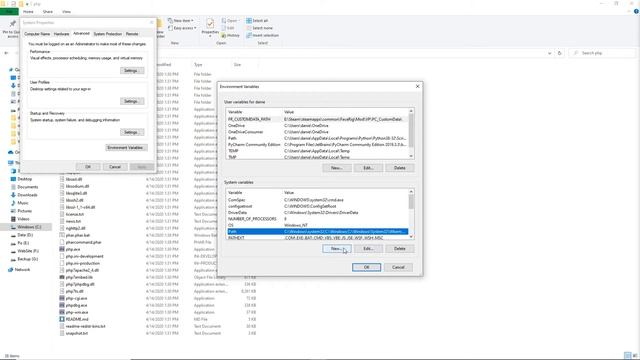The image size is (640, 360).
Task: Click Edit under System variables
Action: (368, 249)
